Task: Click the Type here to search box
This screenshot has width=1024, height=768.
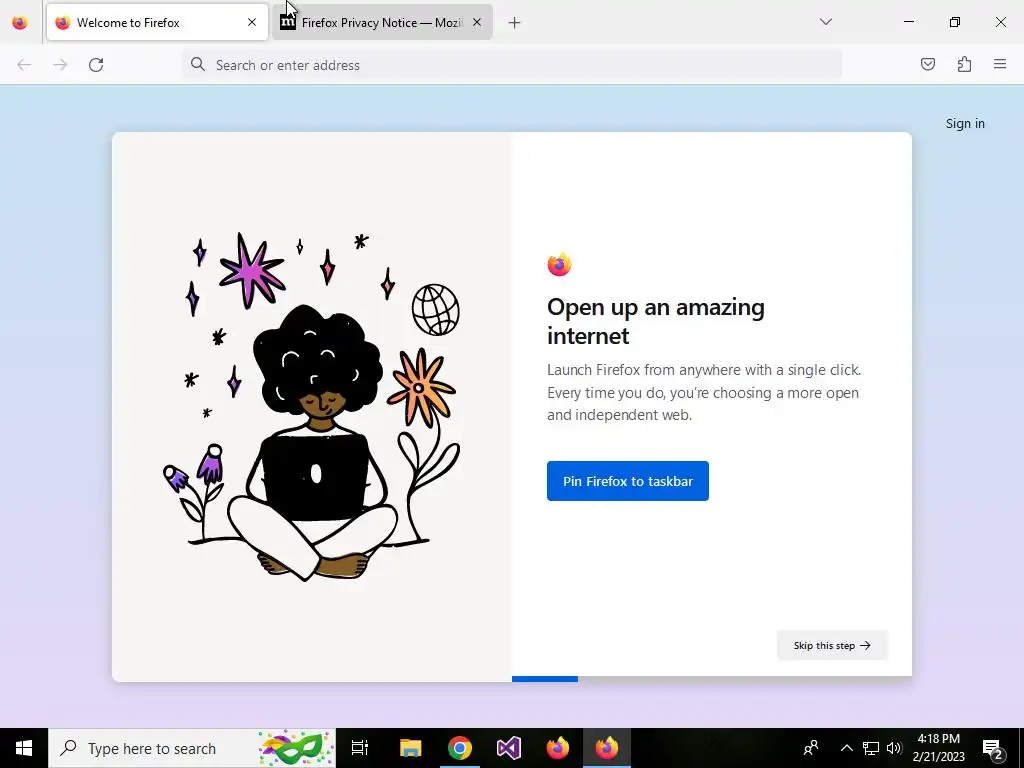Action: point(192,748)
